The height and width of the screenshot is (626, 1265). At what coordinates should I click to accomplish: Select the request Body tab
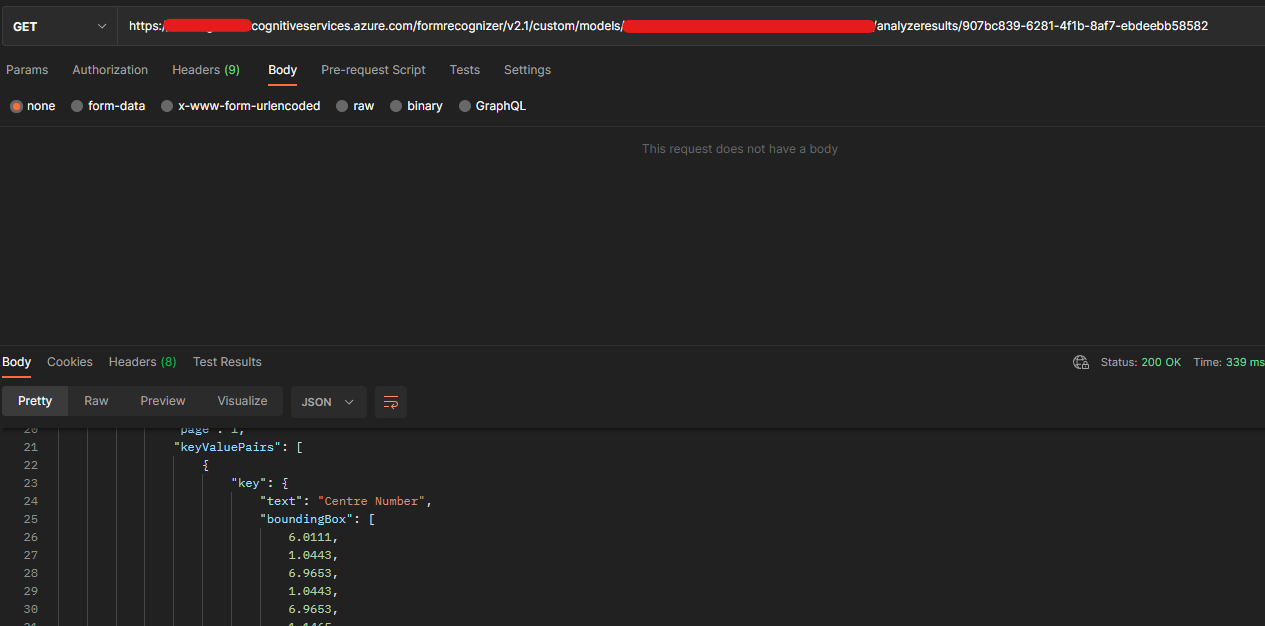point(282,70)
